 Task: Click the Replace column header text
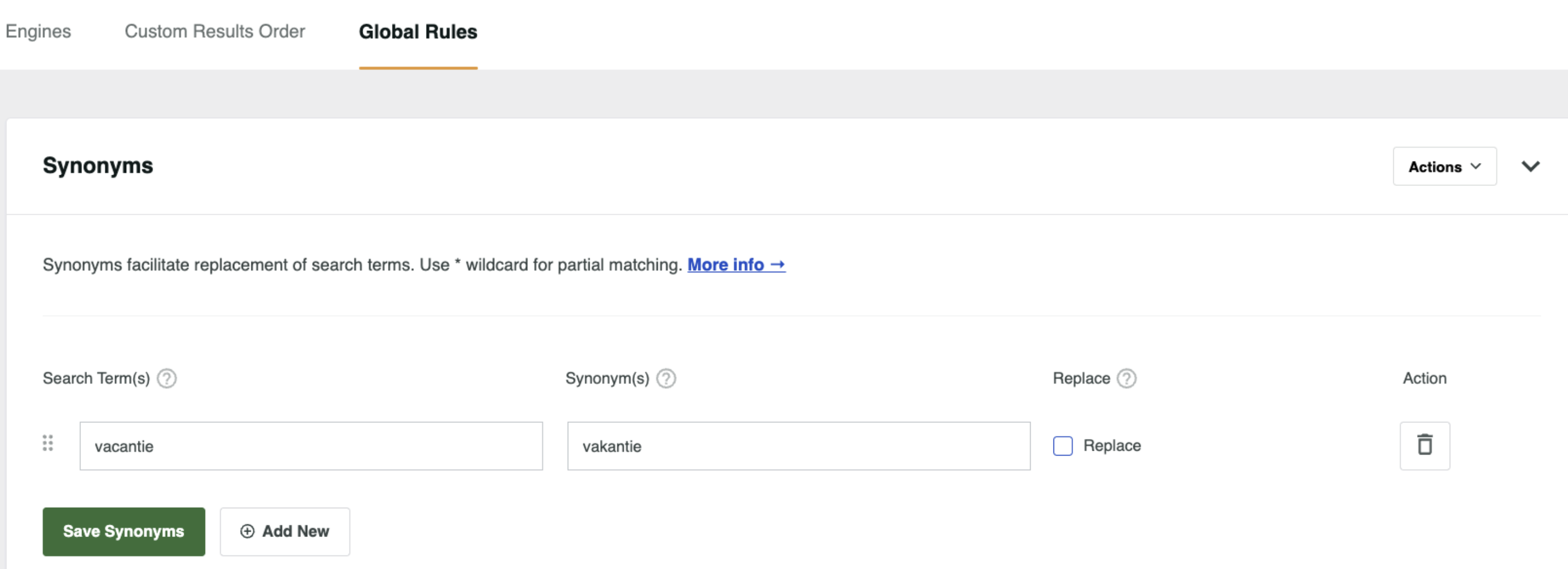coord(1081,378)
